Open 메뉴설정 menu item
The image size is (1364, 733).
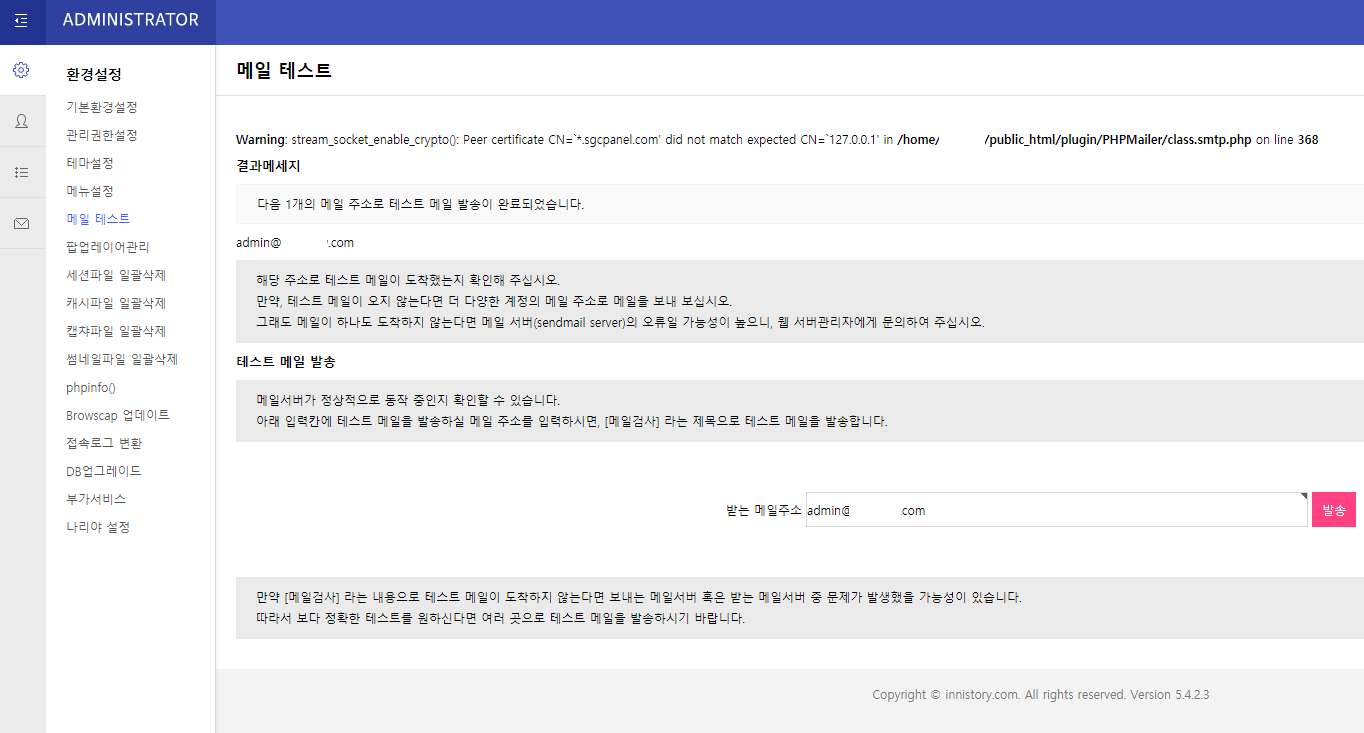(89, 191)
